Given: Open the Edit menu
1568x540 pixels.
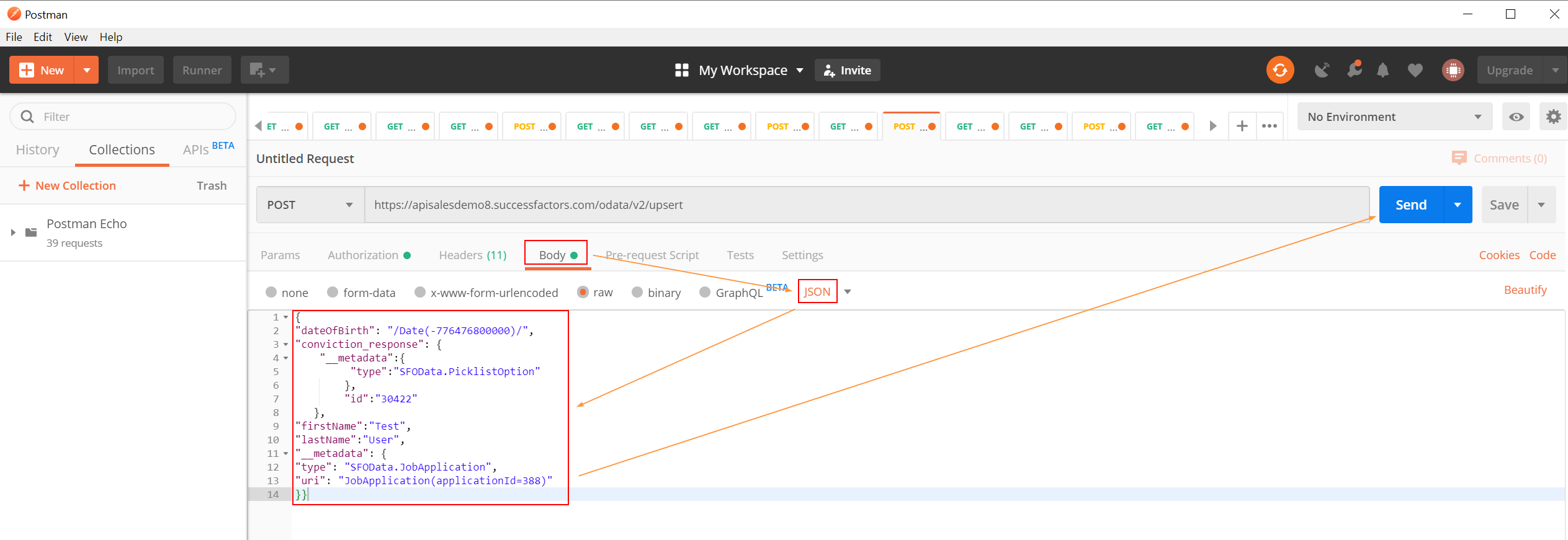Looking at the screenshot, I should point(43,37).
